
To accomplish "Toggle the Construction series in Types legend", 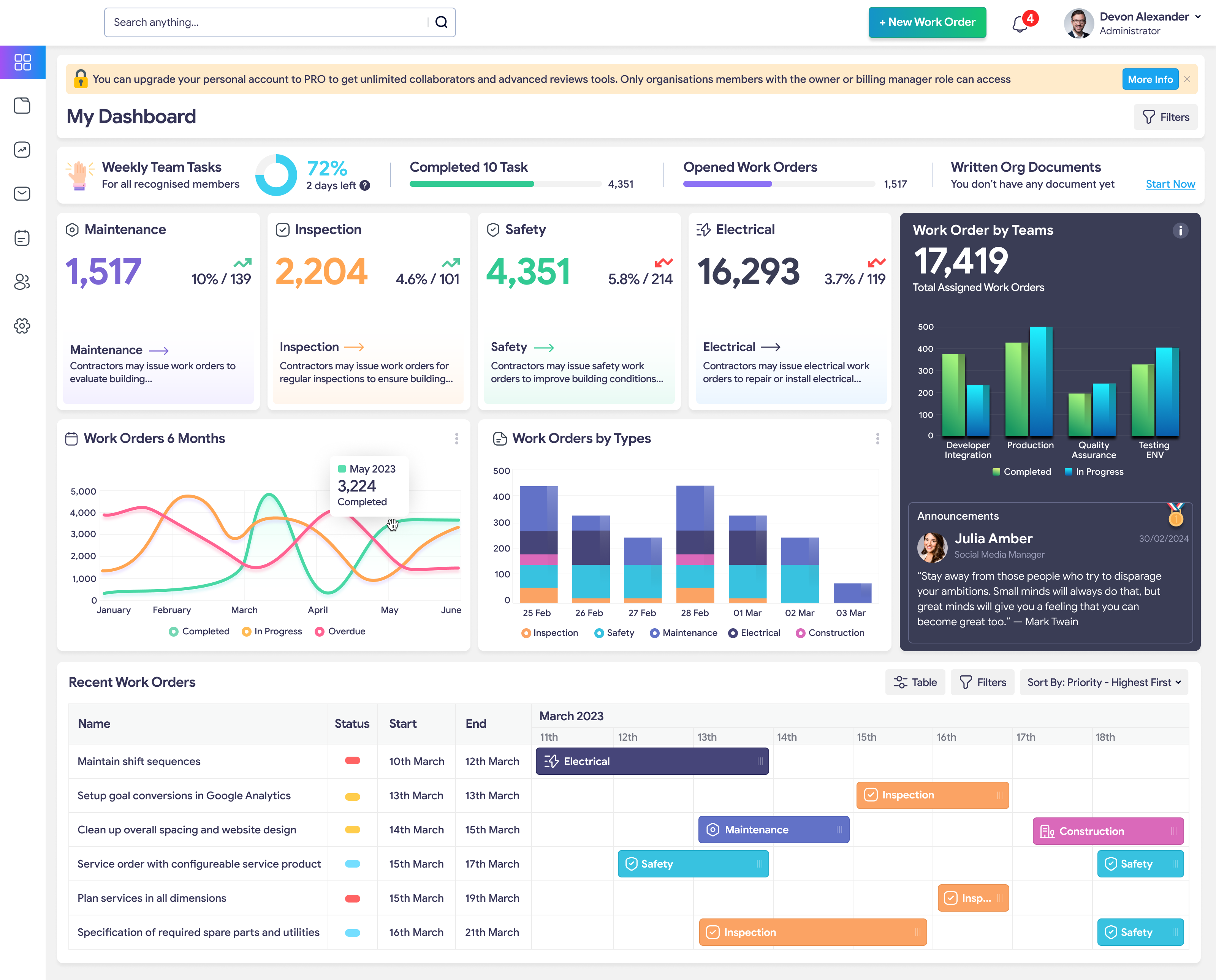I will coord(830,633).
